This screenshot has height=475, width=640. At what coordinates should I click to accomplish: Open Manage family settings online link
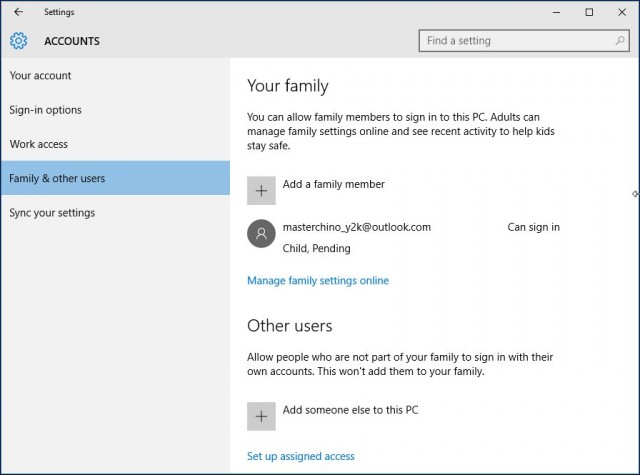[x=318, y=281]
